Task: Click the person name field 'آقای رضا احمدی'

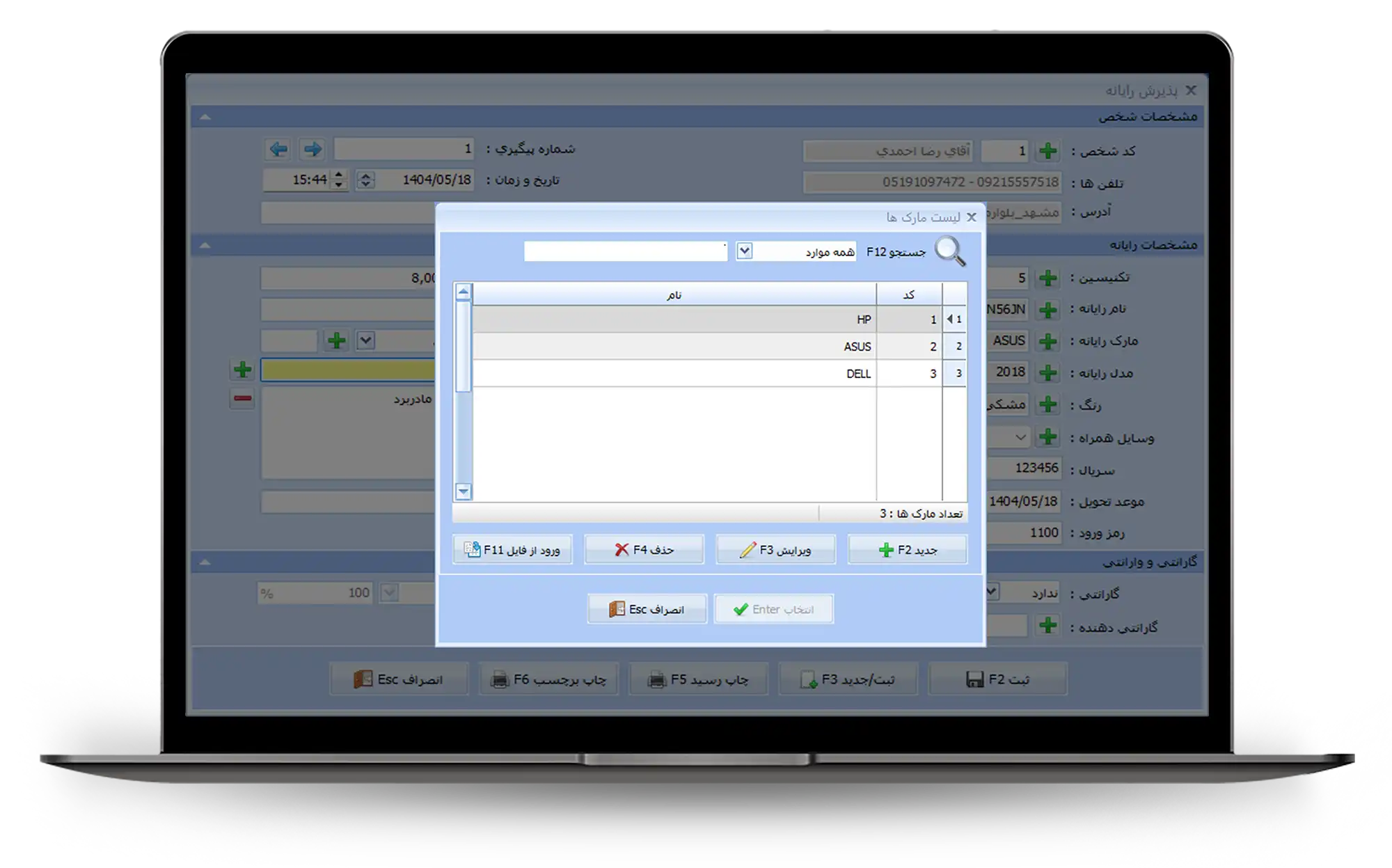Action: coord(888,150)
